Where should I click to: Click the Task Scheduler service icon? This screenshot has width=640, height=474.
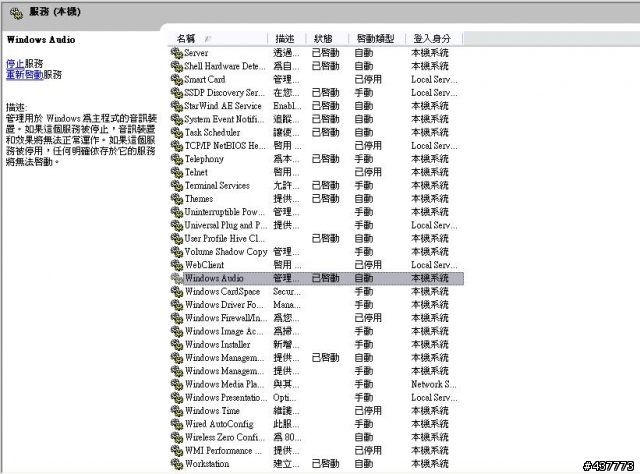(x=176, y=132)
